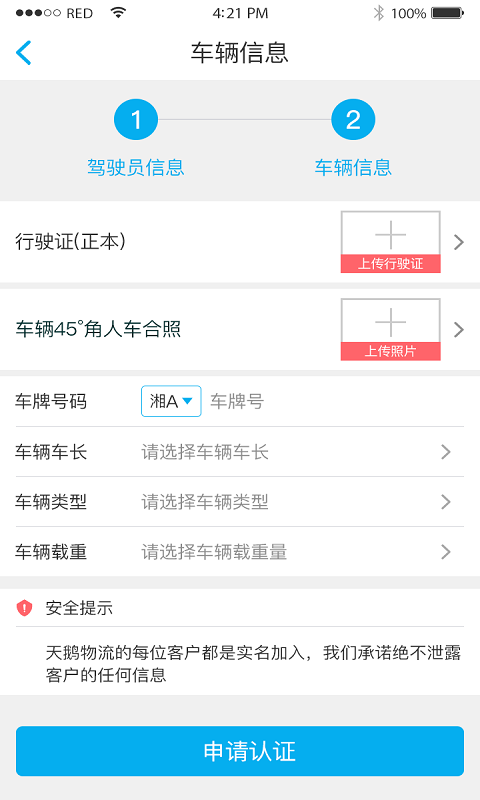Screen dimensions: 480x800
Task: Open the 行驶证(正本) row chevron
Action: (459, 242)
